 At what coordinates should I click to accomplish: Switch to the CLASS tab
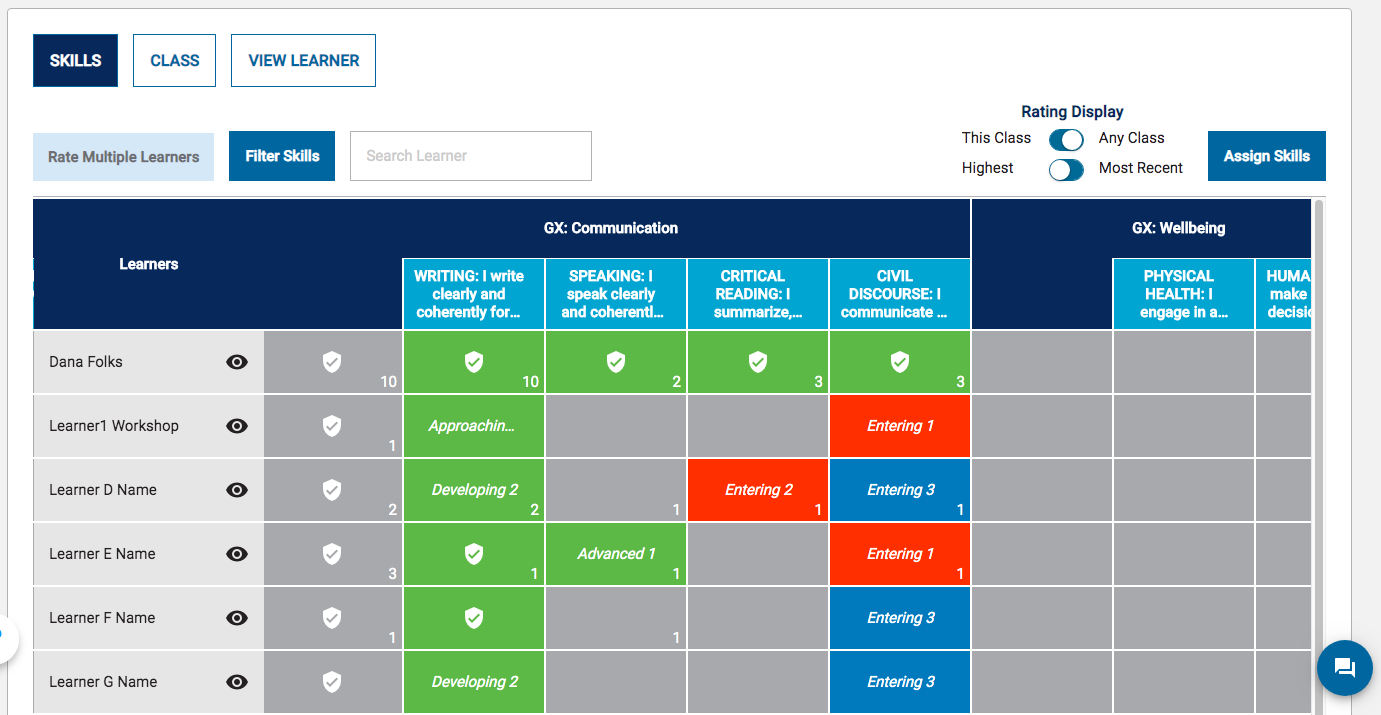[174, 60]
